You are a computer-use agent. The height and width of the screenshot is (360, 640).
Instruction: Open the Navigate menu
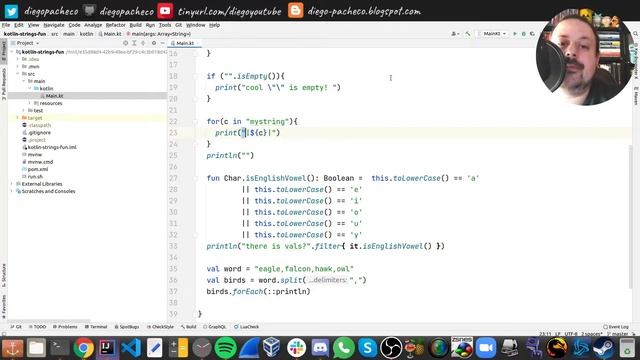click(54, 25)
